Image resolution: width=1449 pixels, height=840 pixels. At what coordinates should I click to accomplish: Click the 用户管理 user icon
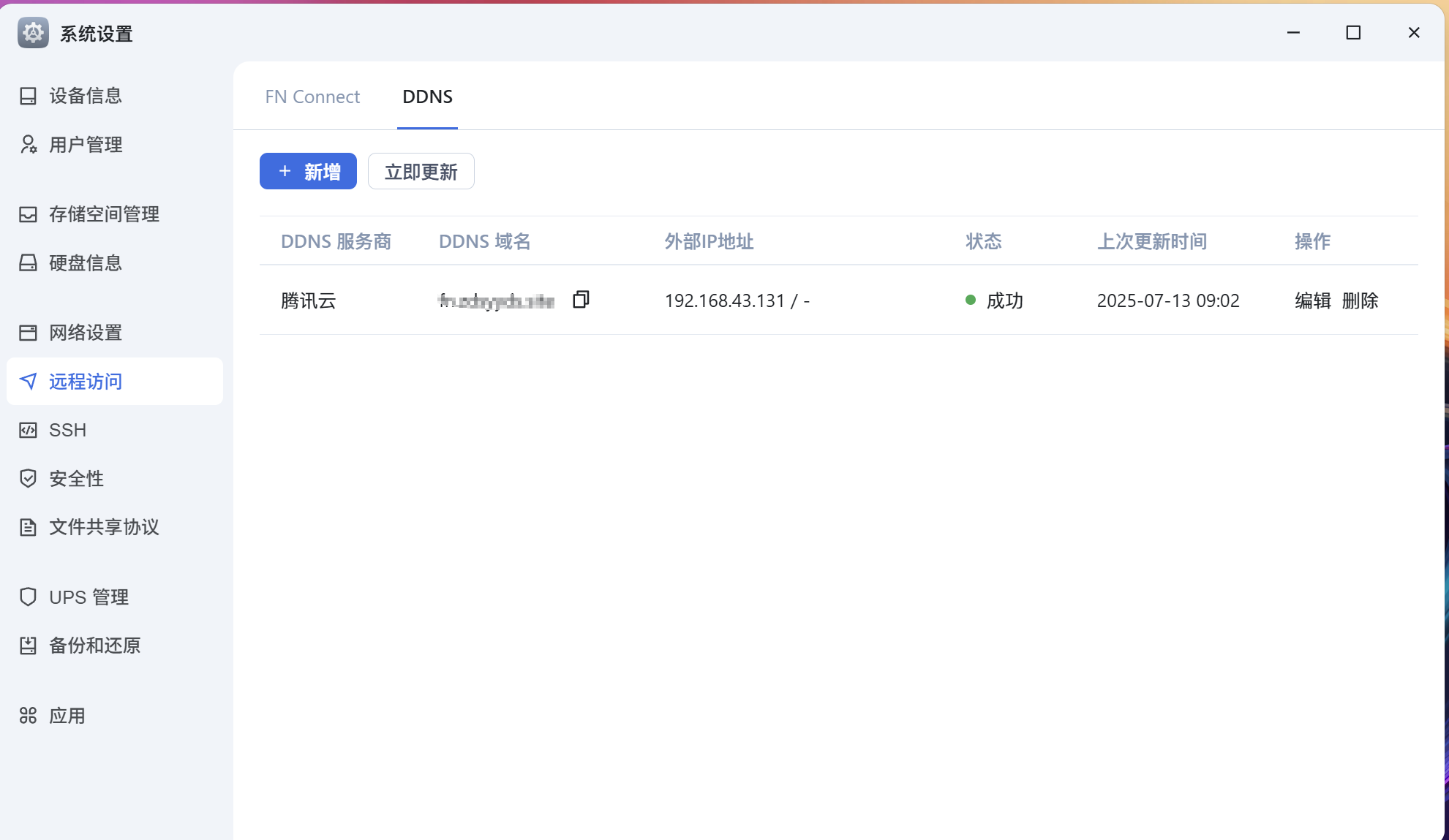pyautogui.click(x=28, y=145)
